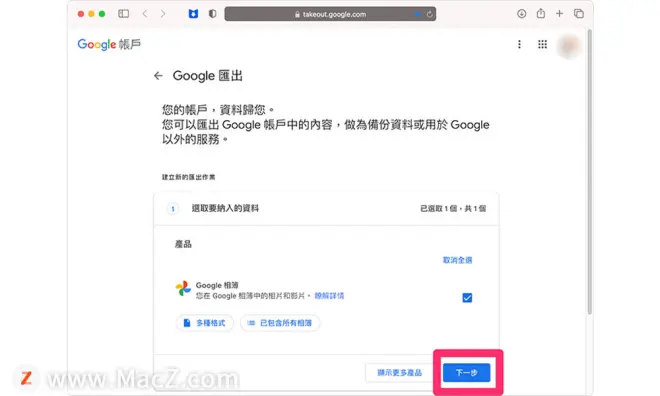660x396 pixels.
Task: Open the three-dot more options menu
Action: click(519, 44)
